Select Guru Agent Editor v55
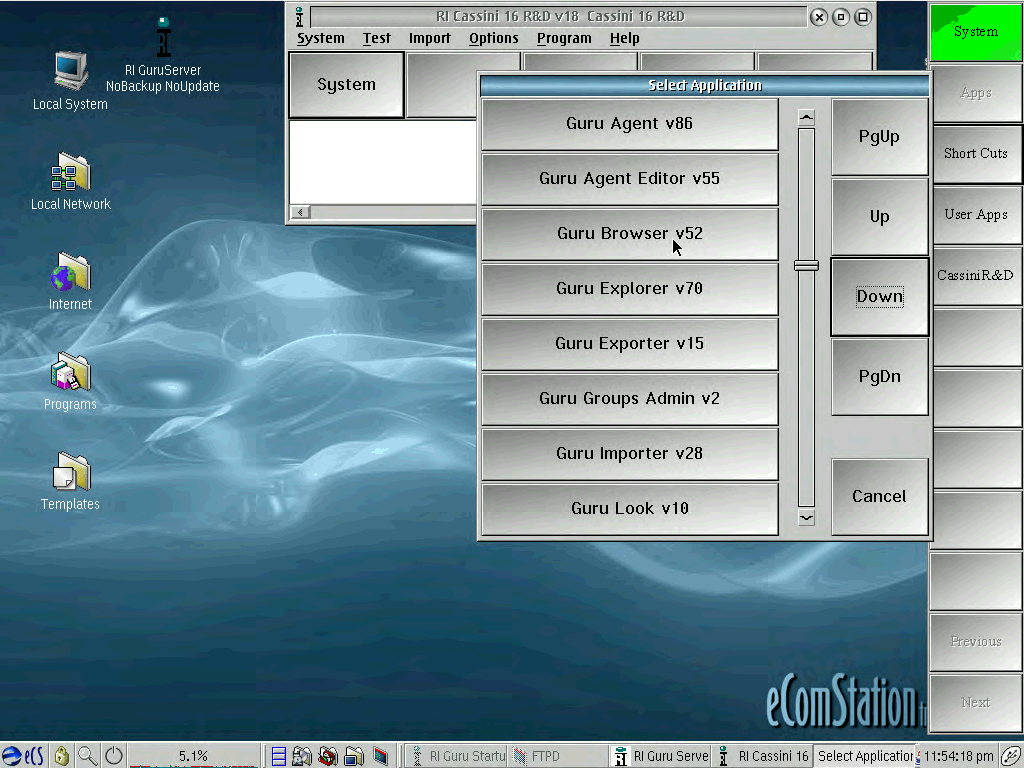This screenshot has height=768, width=1024. [630, 179]
